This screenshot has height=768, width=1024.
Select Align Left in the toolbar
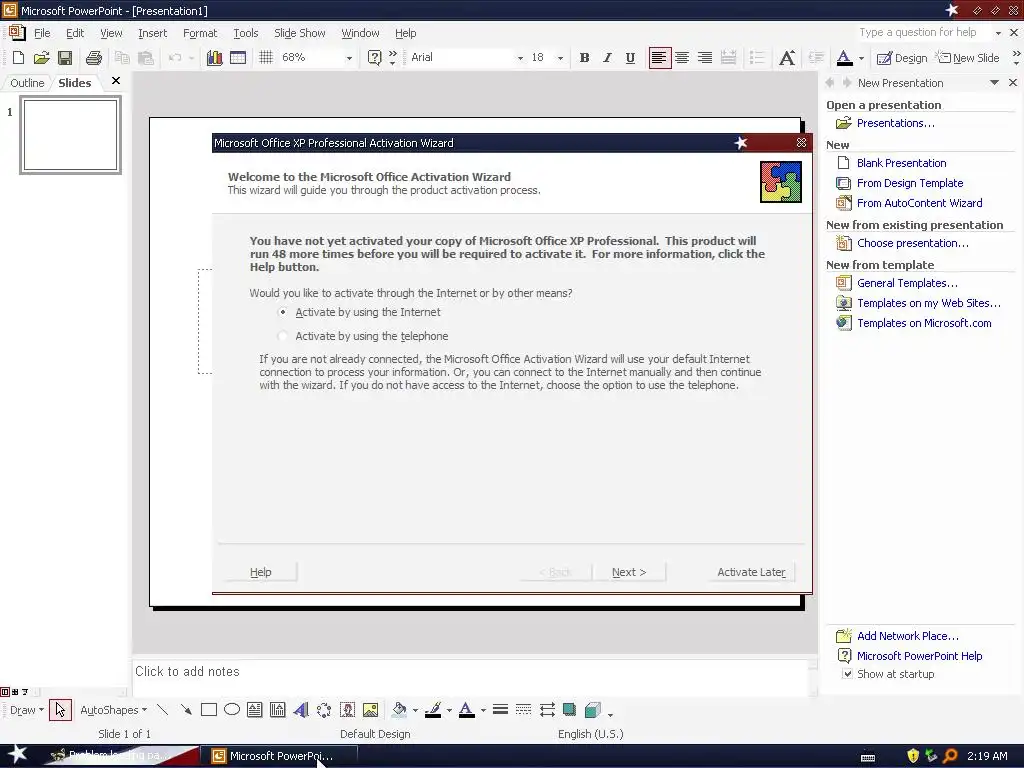(x=659, y=57)
